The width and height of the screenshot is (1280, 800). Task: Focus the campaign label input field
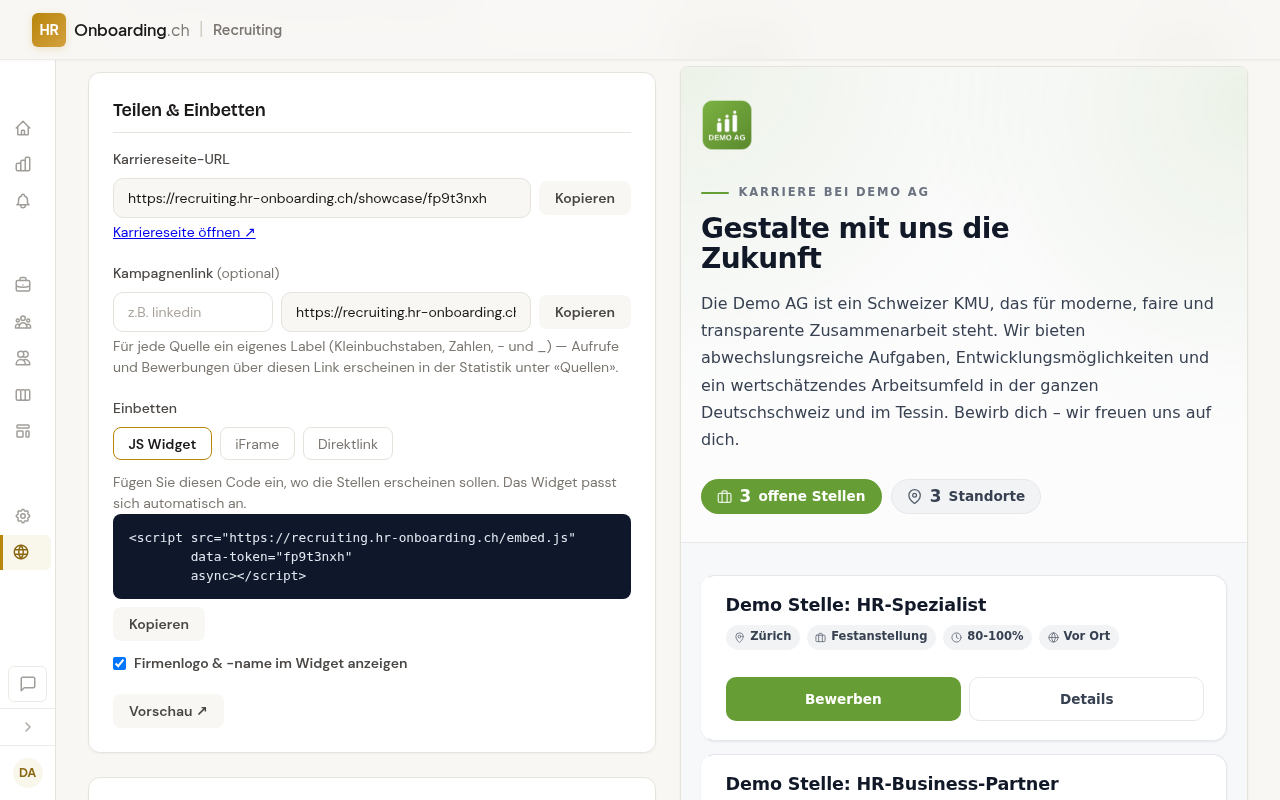click(x=193, y=312)
